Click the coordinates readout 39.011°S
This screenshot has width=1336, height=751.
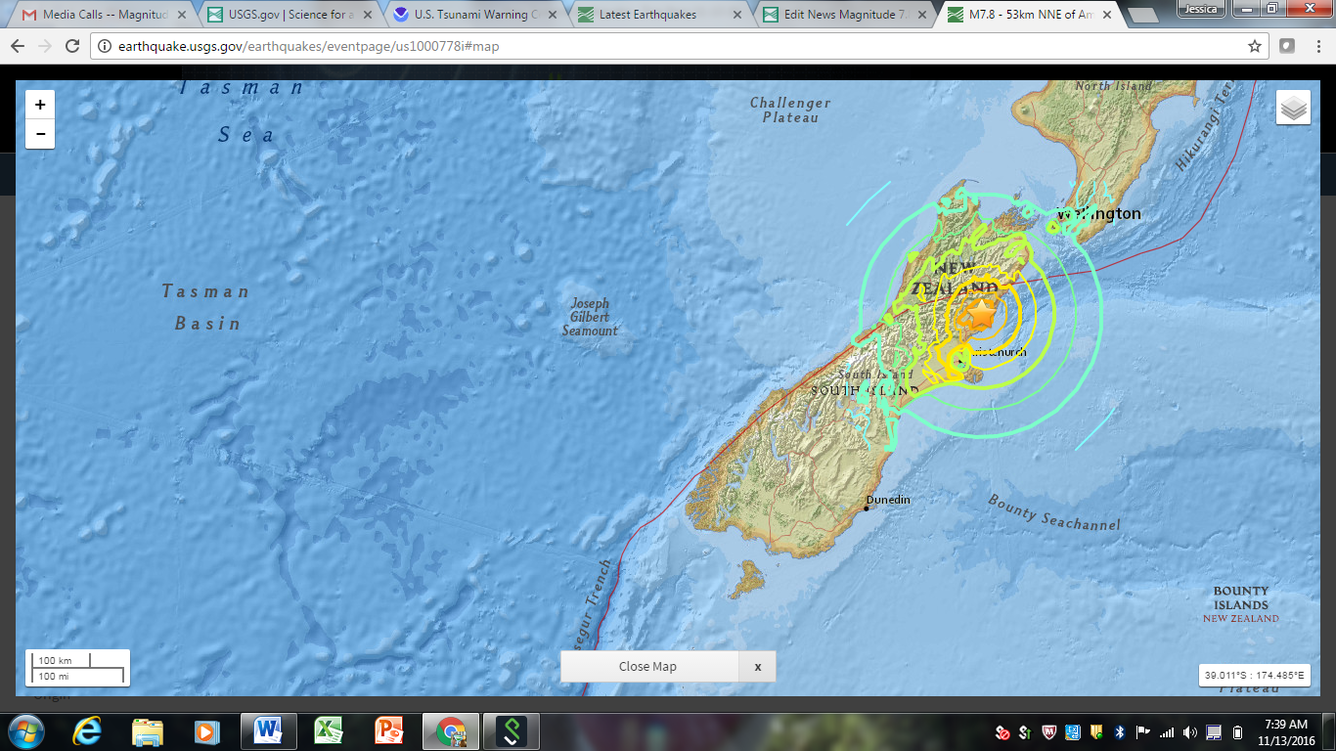1254,675
